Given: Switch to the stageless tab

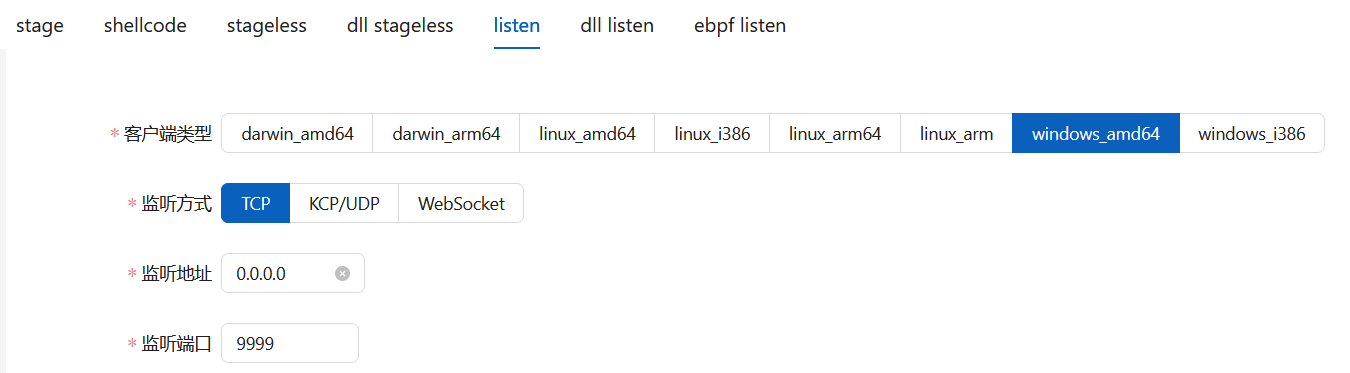Looking at the screenshot, I should pos(267,25).
